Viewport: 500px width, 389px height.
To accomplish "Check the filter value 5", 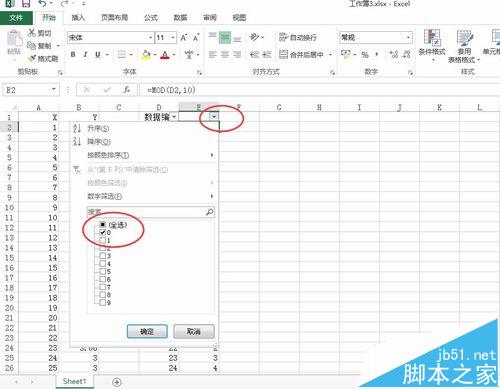I will (x=103, y=271).
